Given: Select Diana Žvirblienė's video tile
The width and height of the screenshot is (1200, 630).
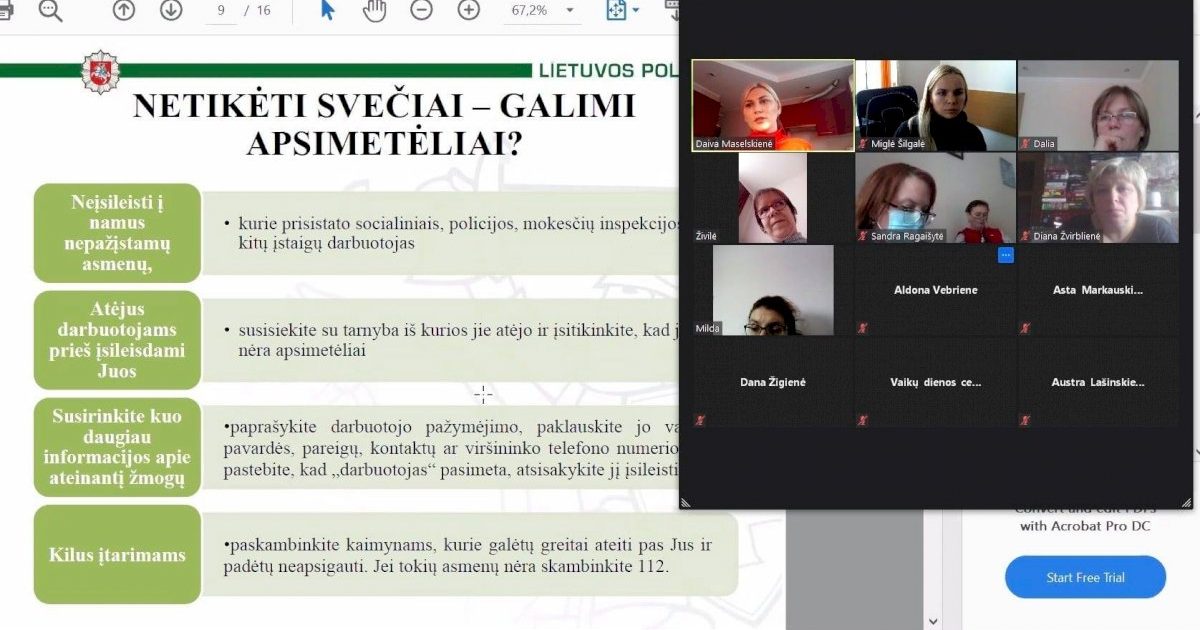Looking at the screenshot, I should point(1098,197).
